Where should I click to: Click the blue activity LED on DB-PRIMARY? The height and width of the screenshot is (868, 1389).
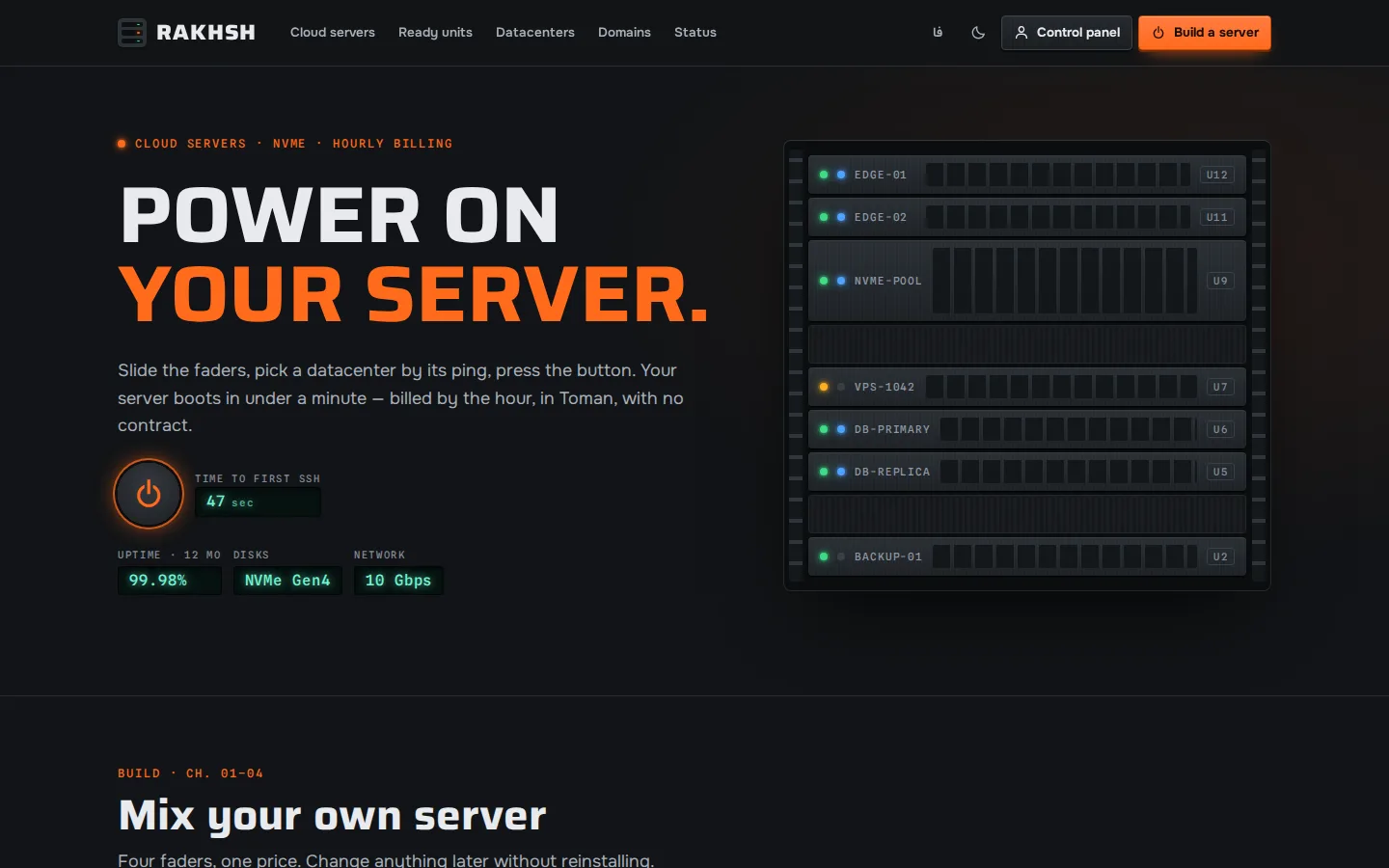point(841,429)
